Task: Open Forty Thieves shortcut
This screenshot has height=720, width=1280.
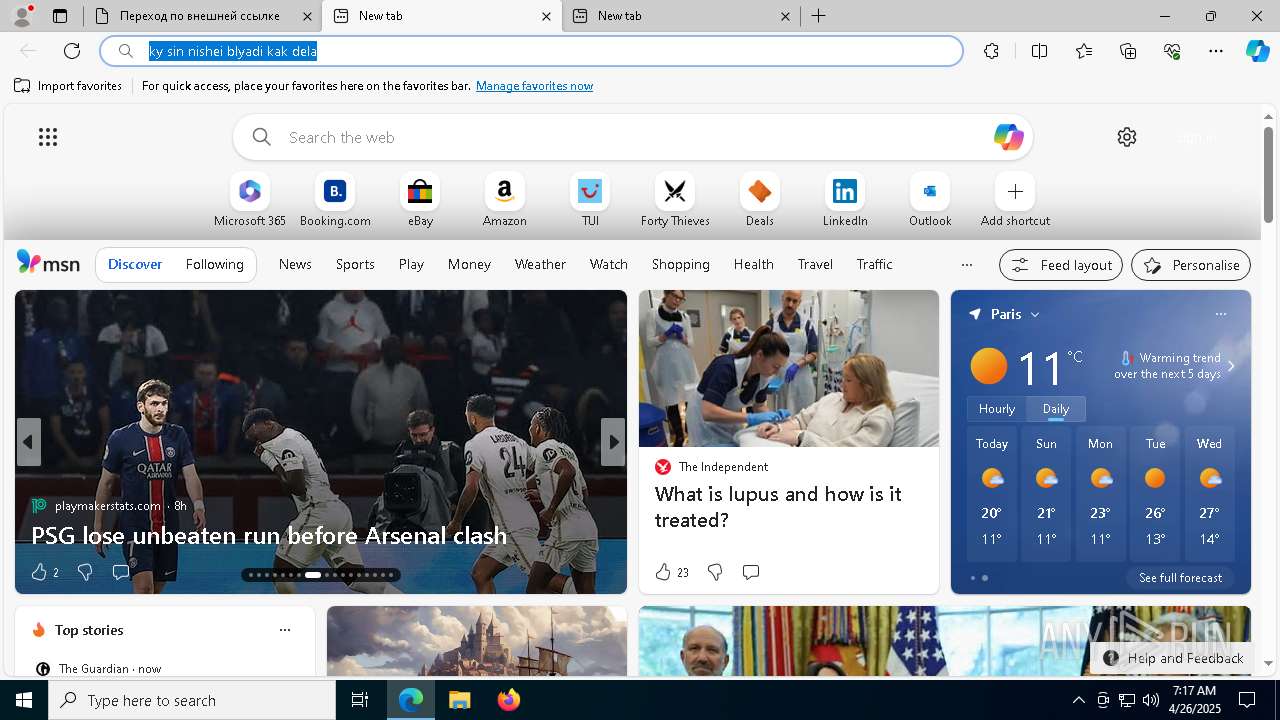Action: pos(675,200)
